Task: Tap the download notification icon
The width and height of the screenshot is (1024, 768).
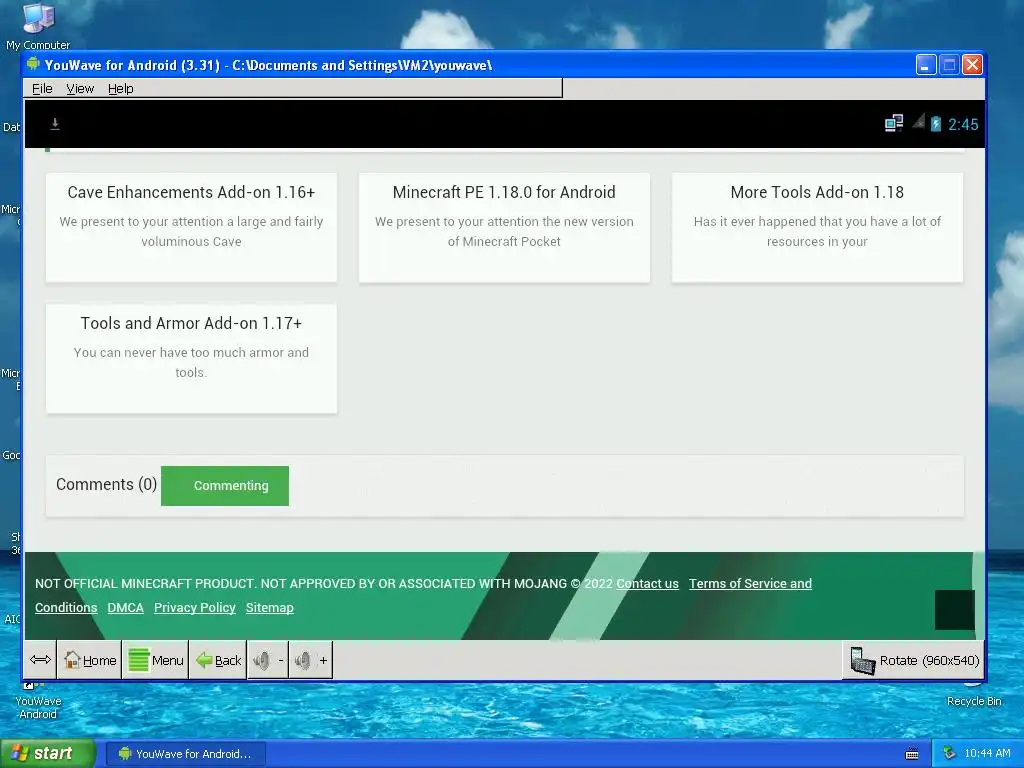Action: [55, 123]
